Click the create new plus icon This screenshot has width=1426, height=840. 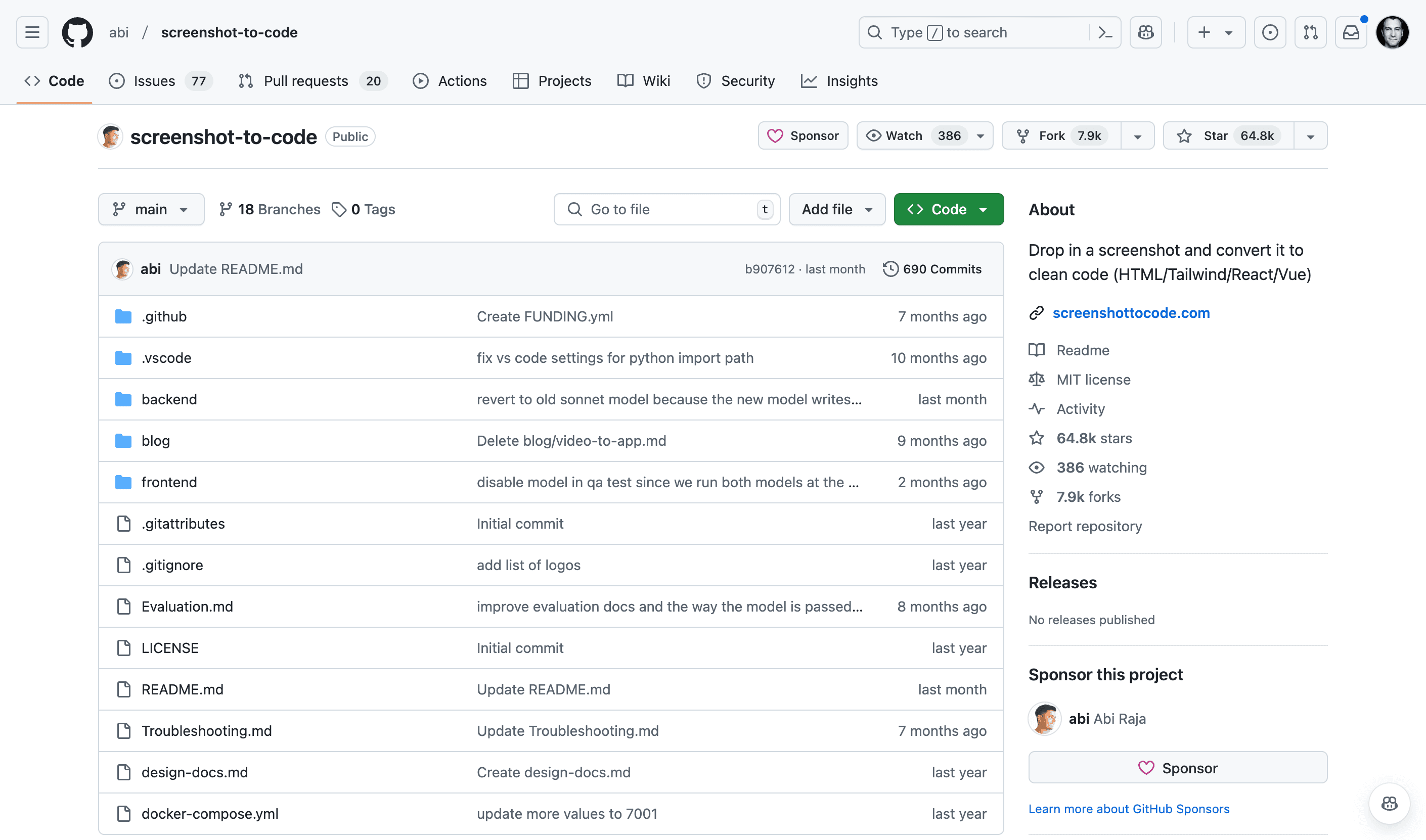[1204, 32]
